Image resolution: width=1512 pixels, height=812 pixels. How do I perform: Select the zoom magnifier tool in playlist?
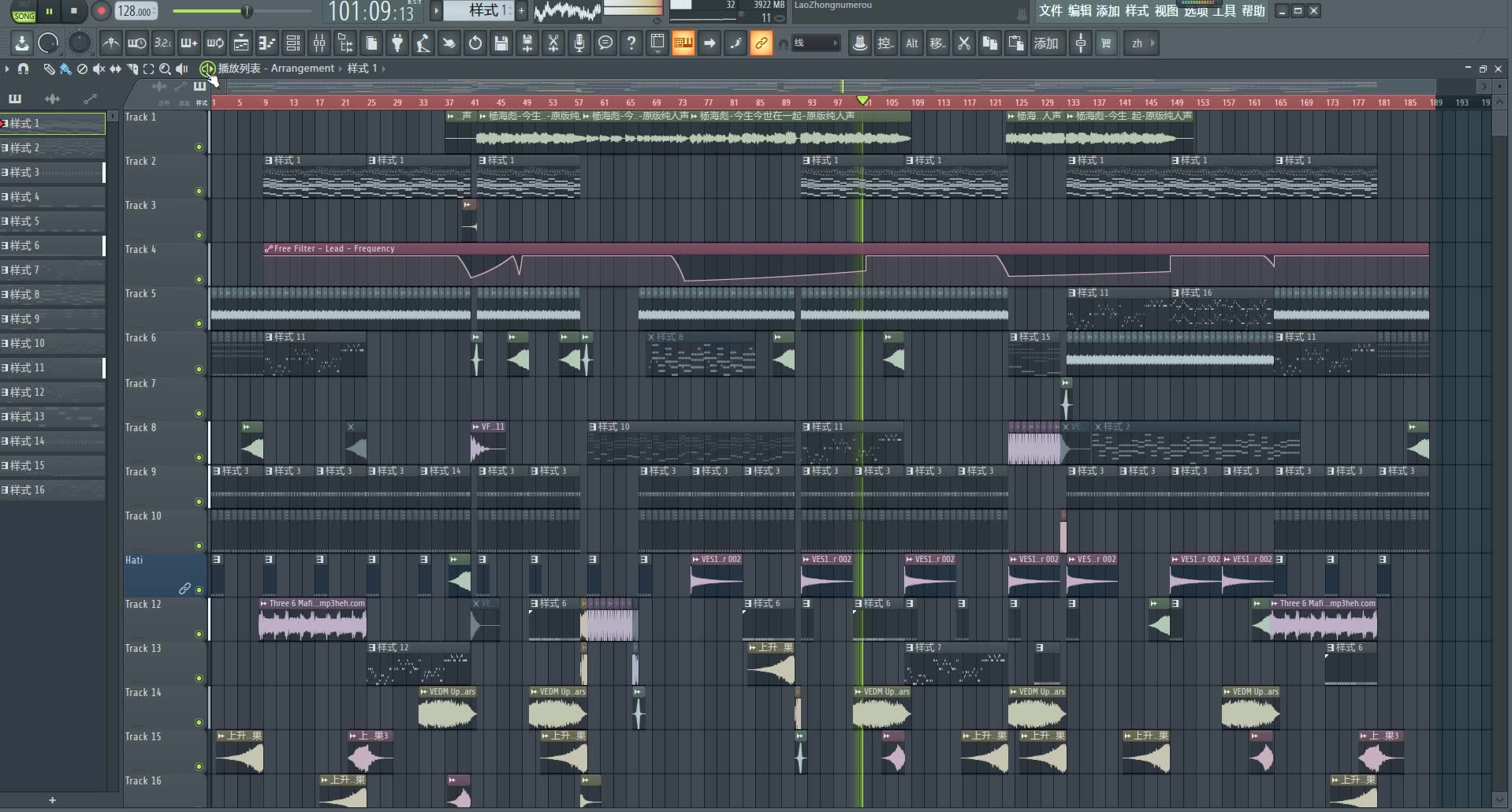[x=165, y=69]
